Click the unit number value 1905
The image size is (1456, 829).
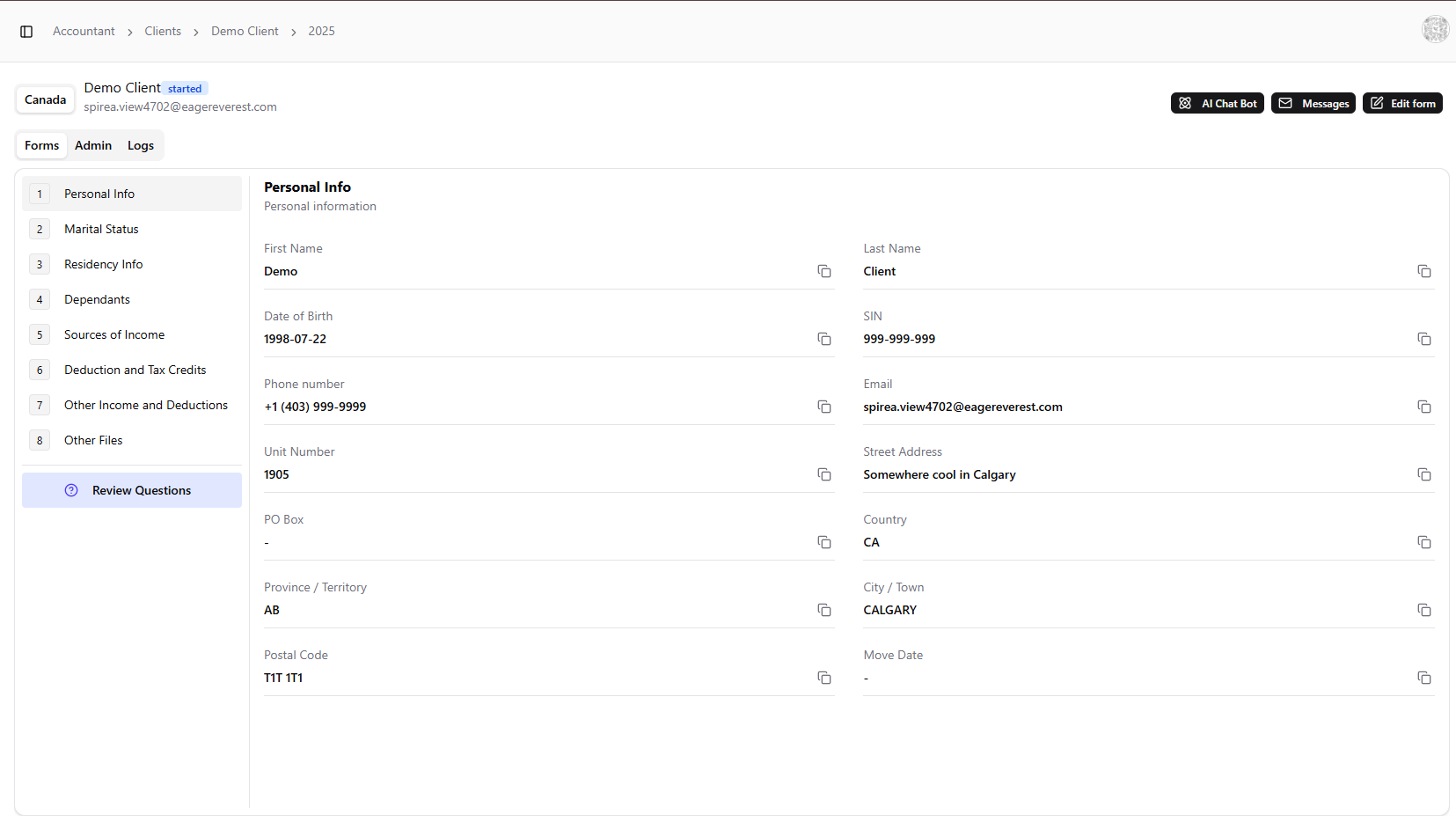(276, 474)
